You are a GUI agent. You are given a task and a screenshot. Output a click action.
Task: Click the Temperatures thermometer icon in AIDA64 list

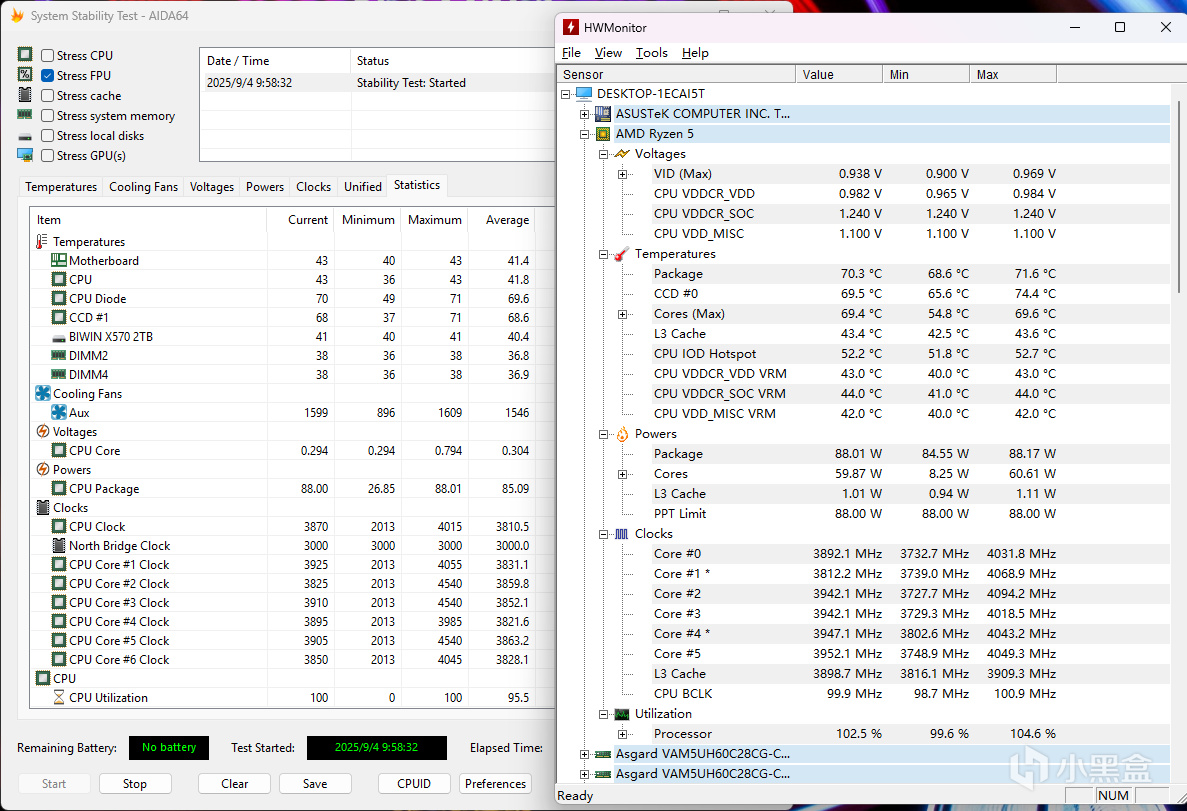[42, 242]
